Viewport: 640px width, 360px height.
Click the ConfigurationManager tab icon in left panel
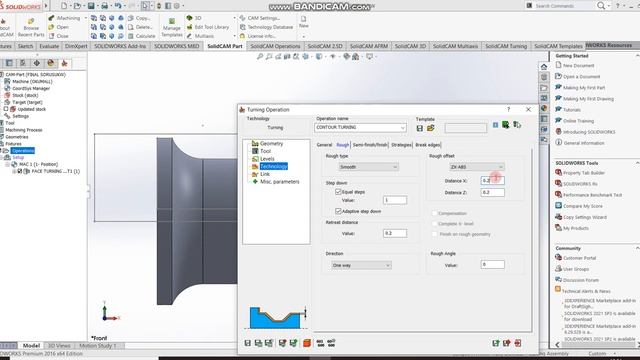23,63
